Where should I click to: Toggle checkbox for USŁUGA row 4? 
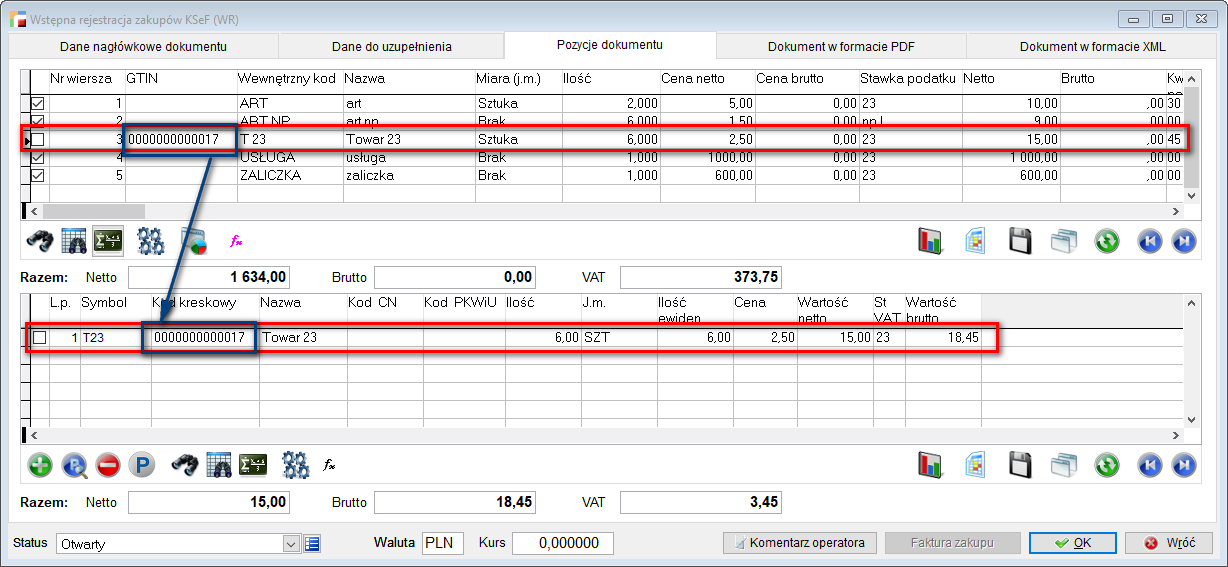pos(39,157)
